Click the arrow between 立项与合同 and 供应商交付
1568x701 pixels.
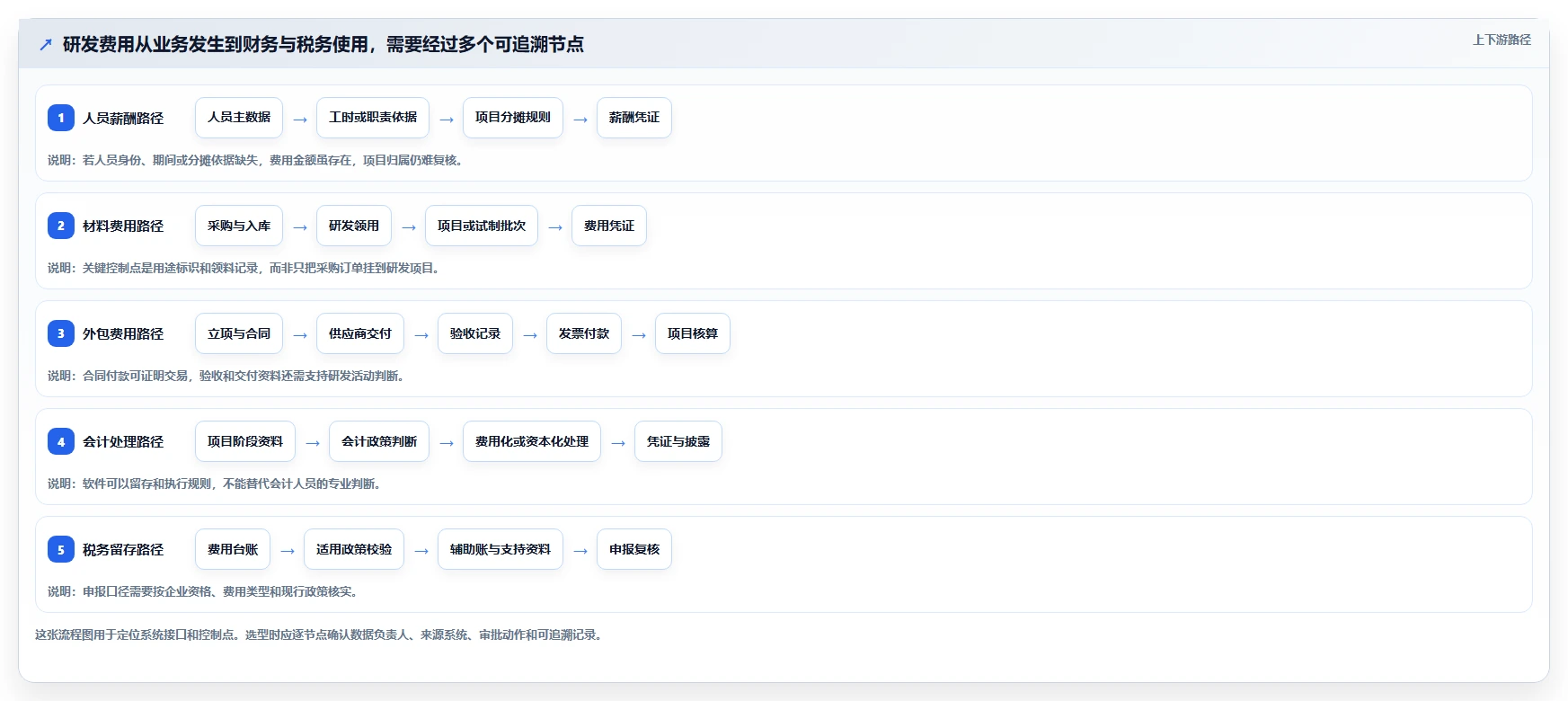(300, 334)
